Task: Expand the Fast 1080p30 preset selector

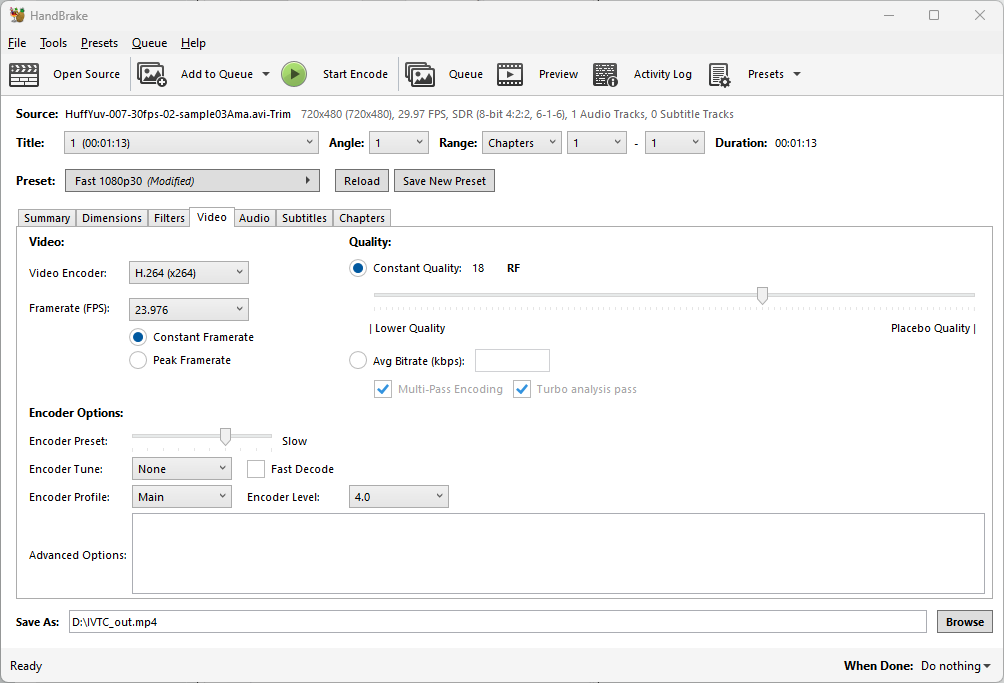Action: 192,181
